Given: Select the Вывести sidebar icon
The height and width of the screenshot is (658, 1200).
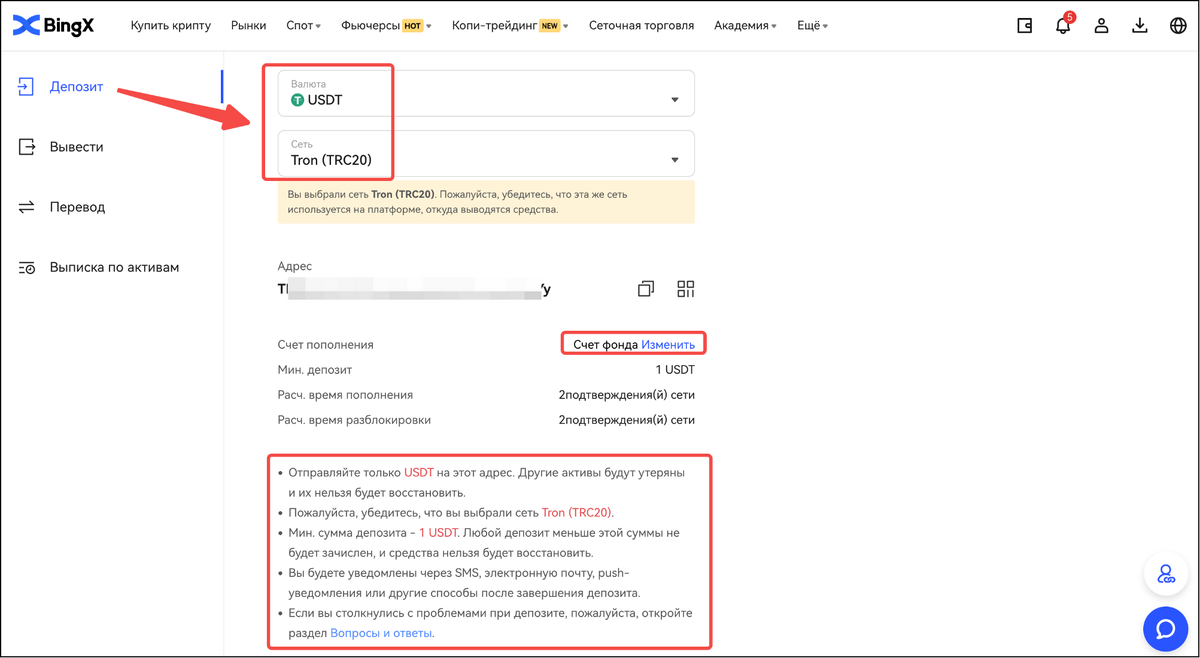Looking at the screenshot, I should coord(25,146).
